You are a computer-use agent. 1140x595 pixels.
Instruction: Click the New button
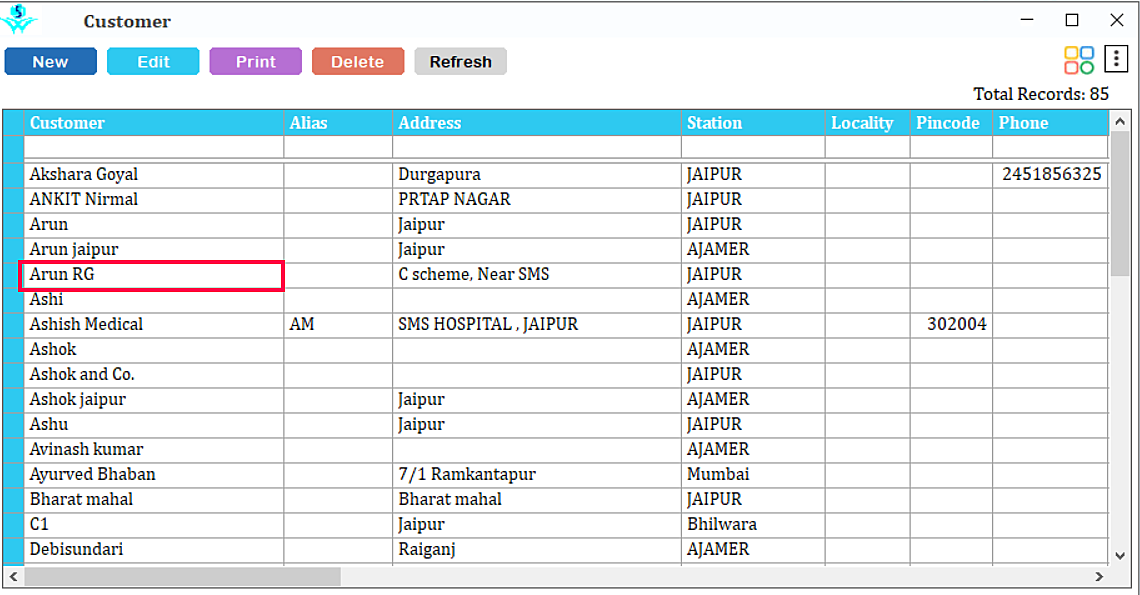tap(51, 62)
